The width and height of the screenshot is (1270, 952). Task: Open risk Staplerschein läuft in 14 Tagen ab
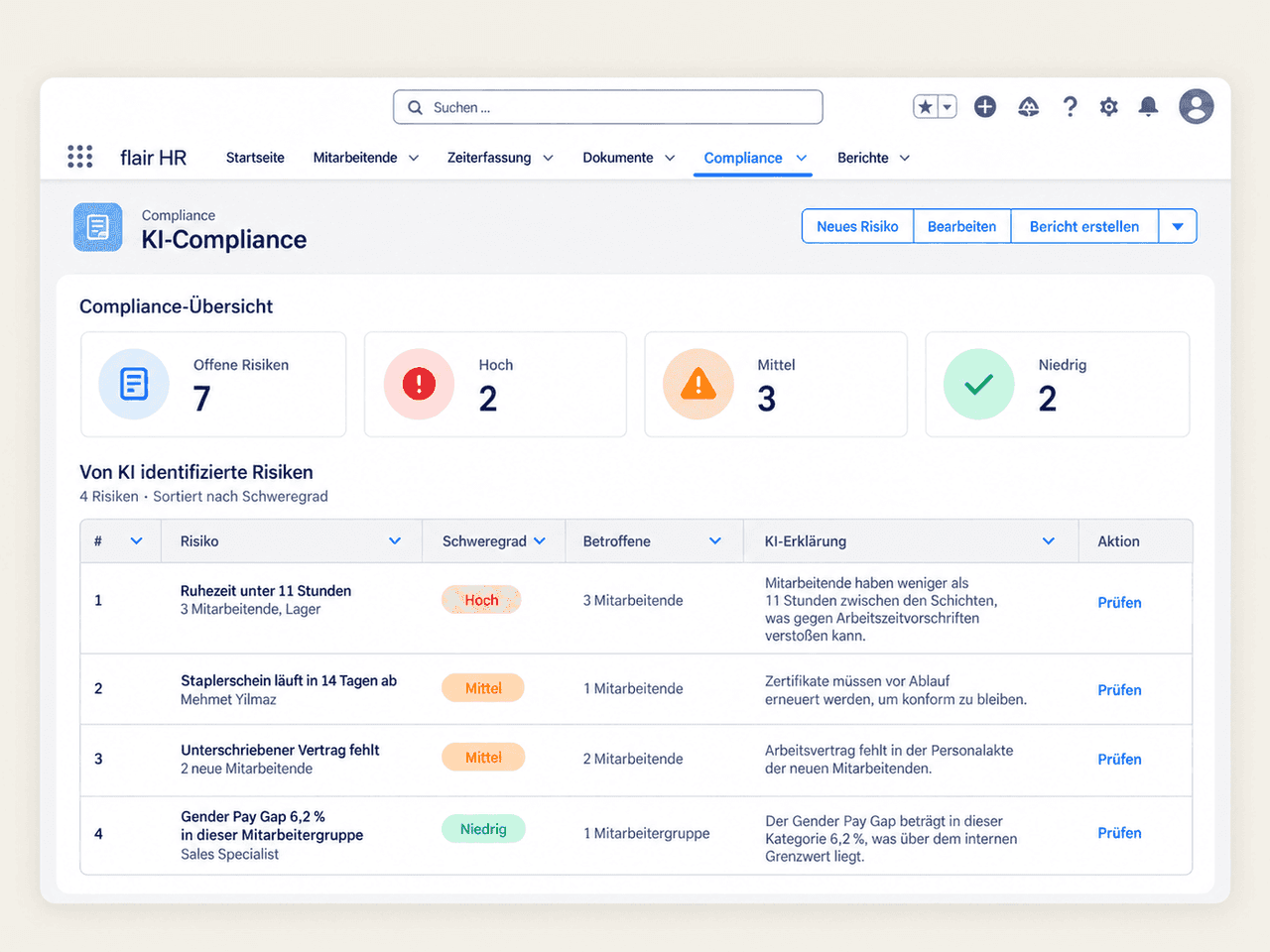pos(289,680)
